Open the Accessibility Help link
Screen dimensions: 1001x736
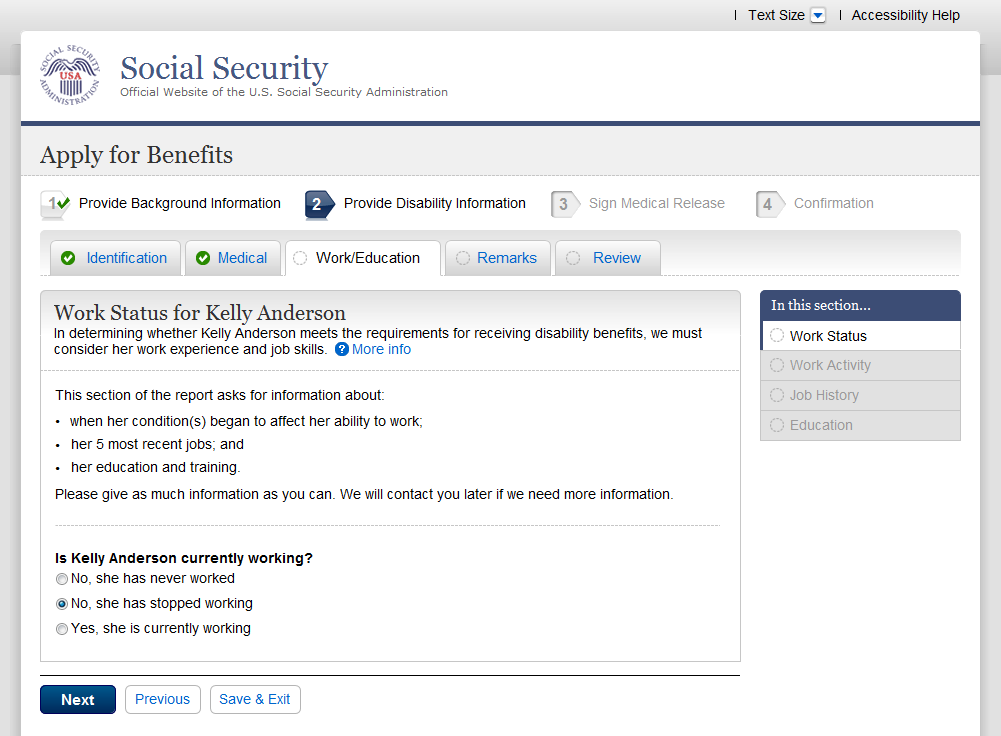point(905,15)
